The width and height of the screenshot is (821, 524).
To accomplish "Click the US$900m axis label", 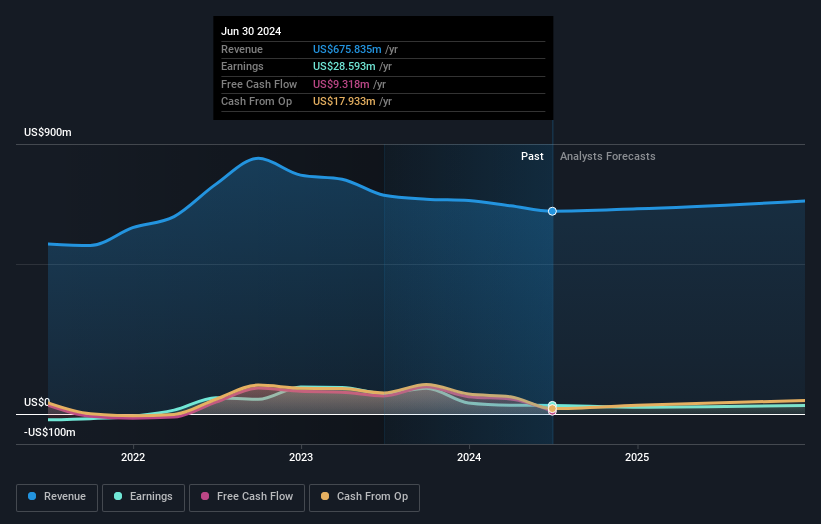I will point(48,132).
